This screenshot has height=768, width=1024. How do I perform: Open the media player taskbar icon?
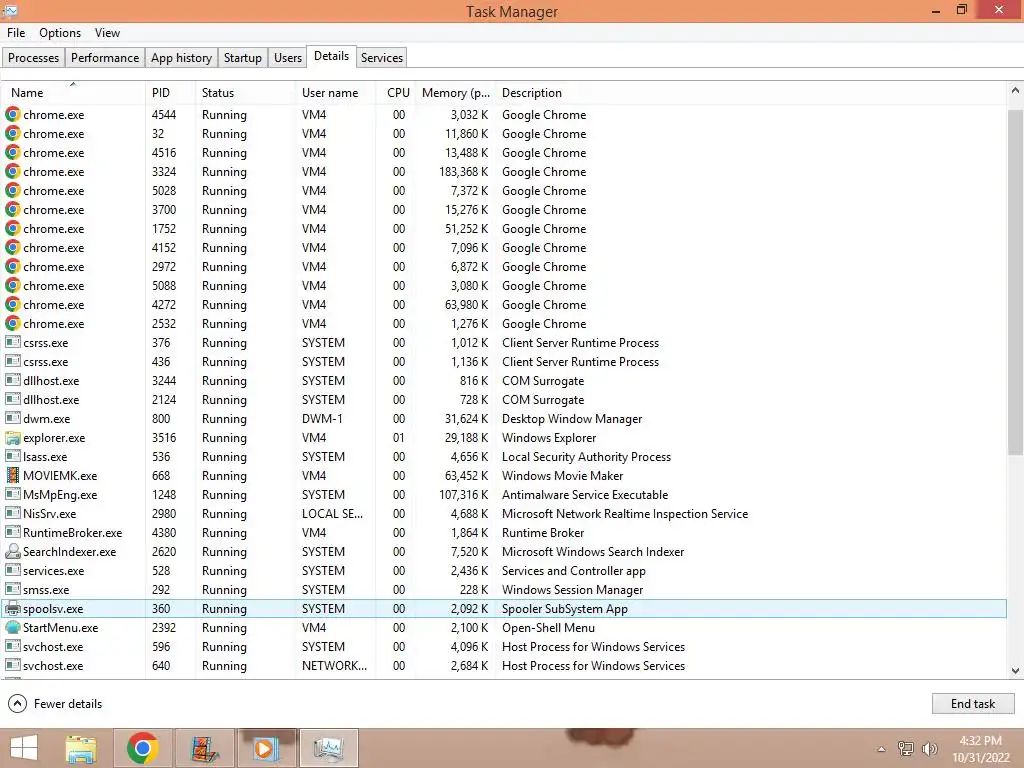266,748
